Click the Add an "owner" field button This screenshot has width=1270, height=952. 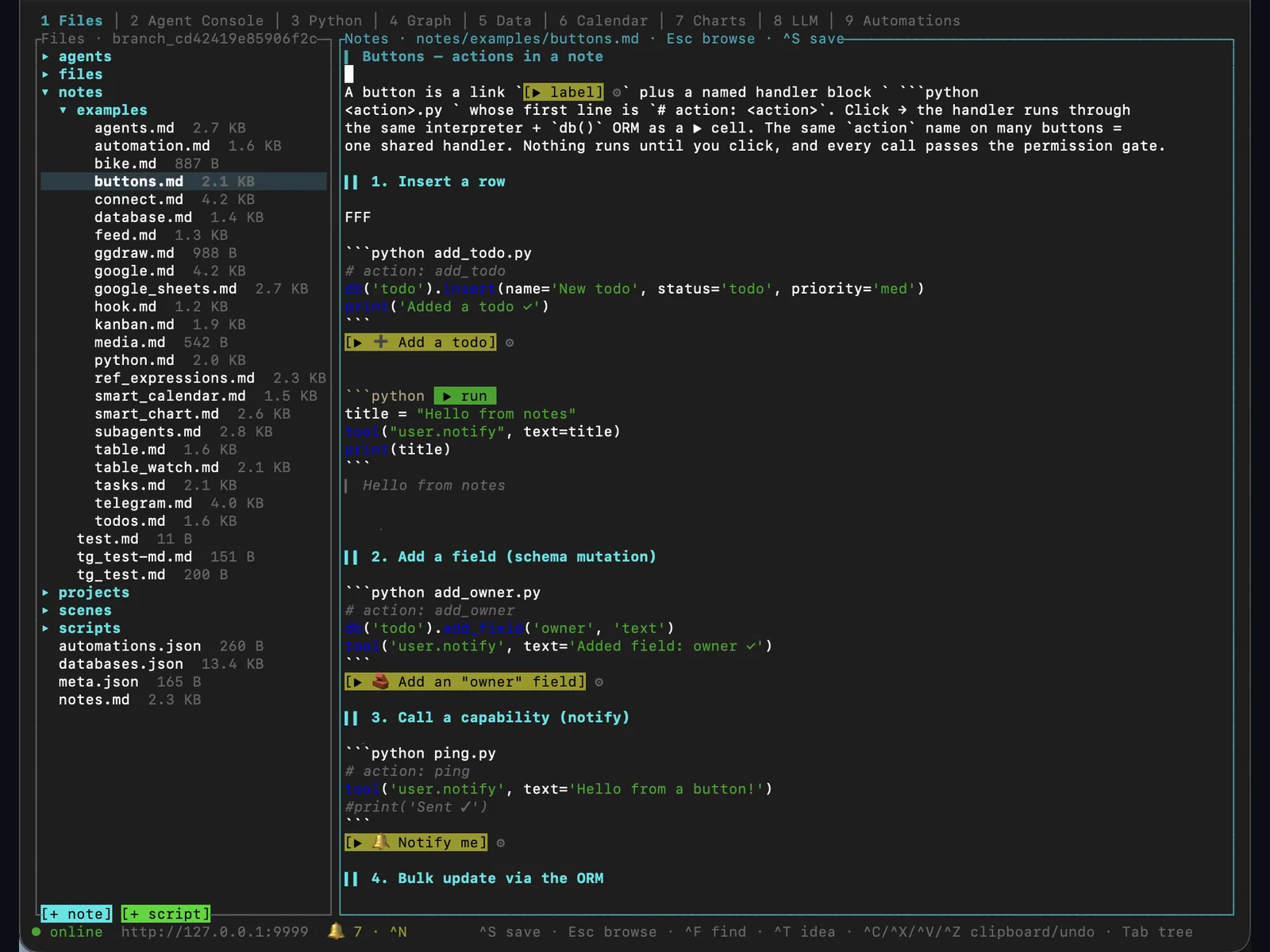[x=465, y=682]
